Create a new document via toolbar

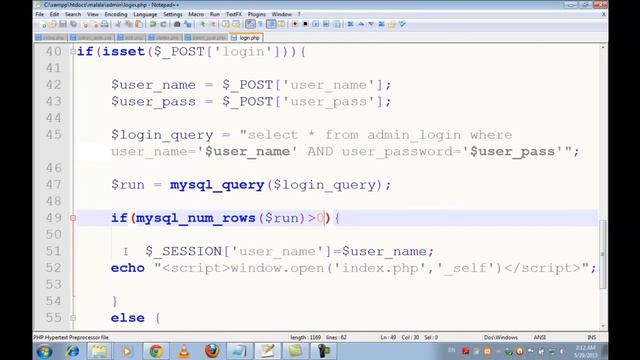point(43,24)
